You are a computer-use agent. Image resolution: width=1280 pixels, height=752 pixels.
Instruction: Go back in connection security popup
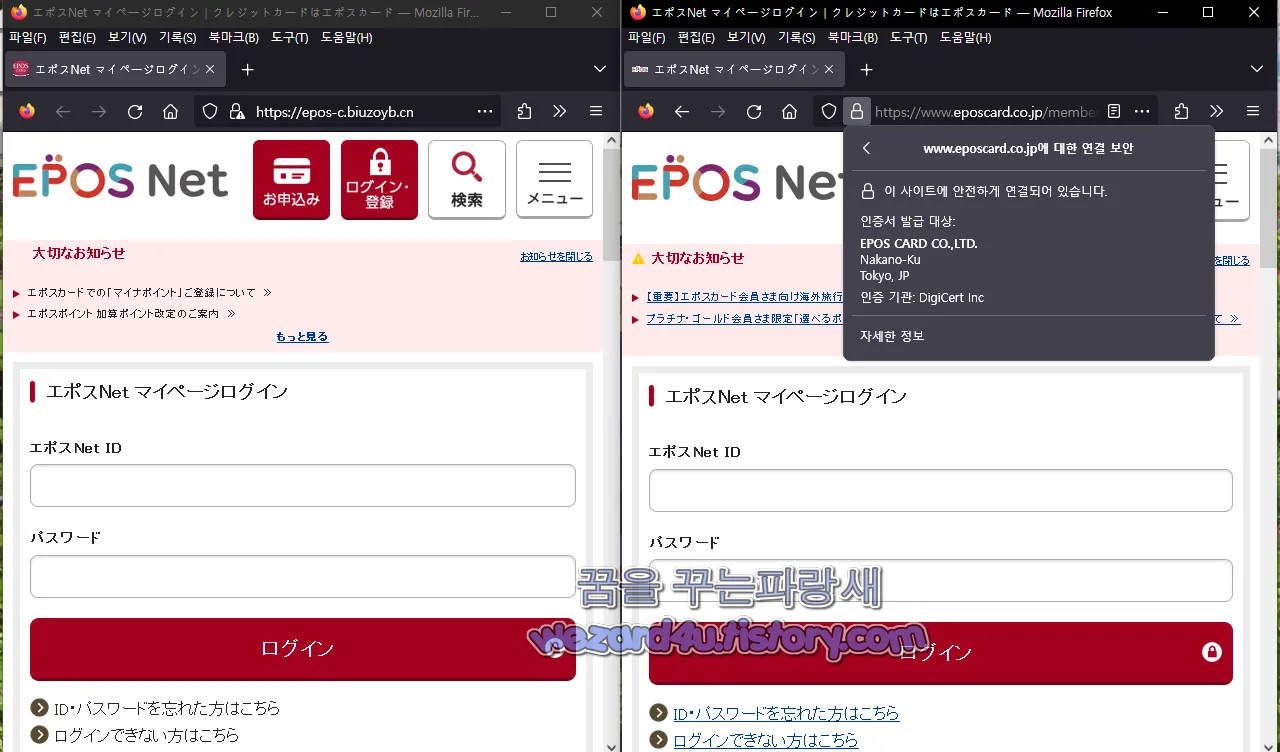tap(867, 148)
